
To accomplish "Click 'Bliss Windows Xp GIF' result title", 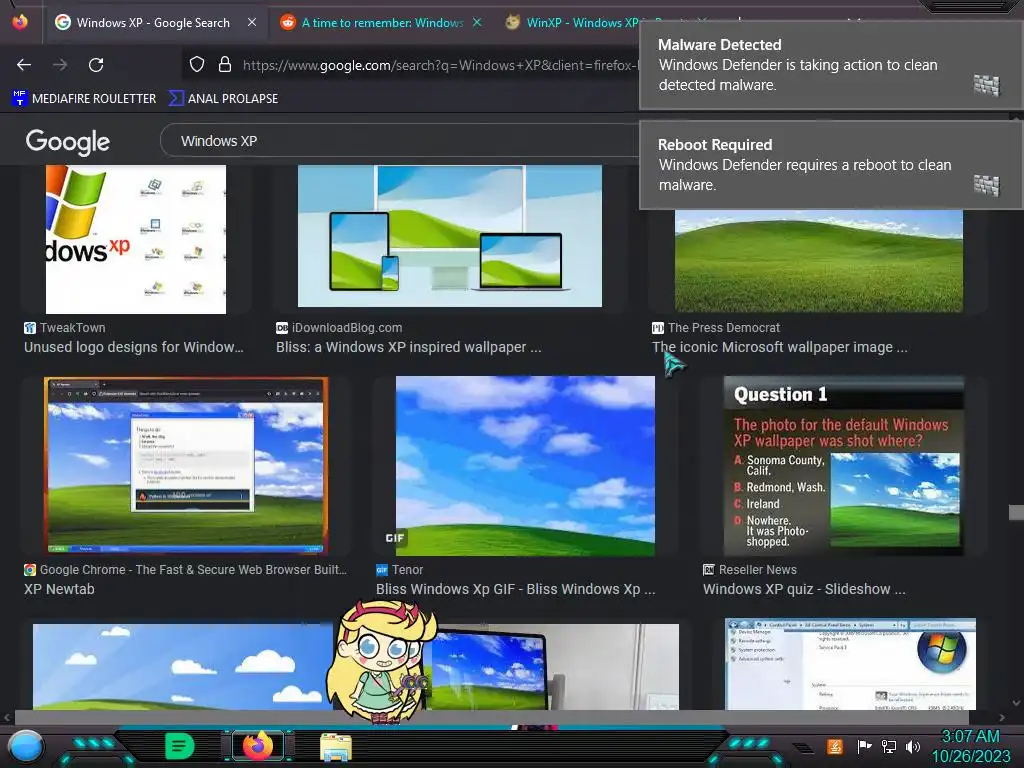I will 515,589.
